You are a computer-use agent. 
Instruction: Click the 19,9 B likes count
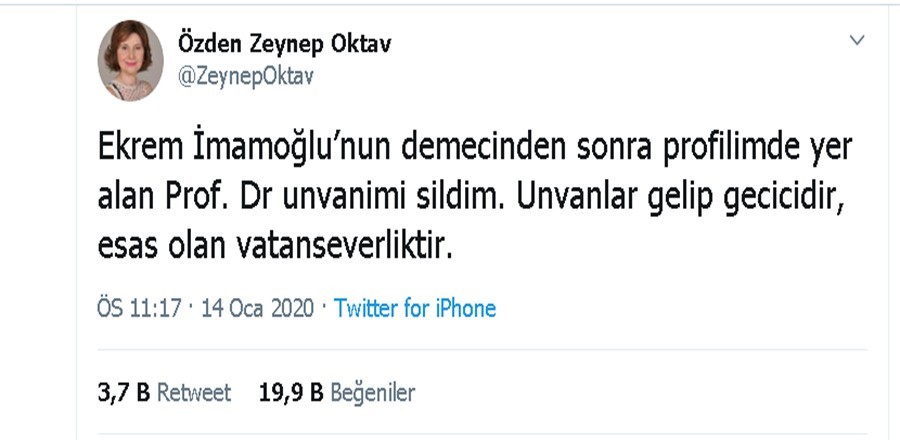[x=291, y=393]
